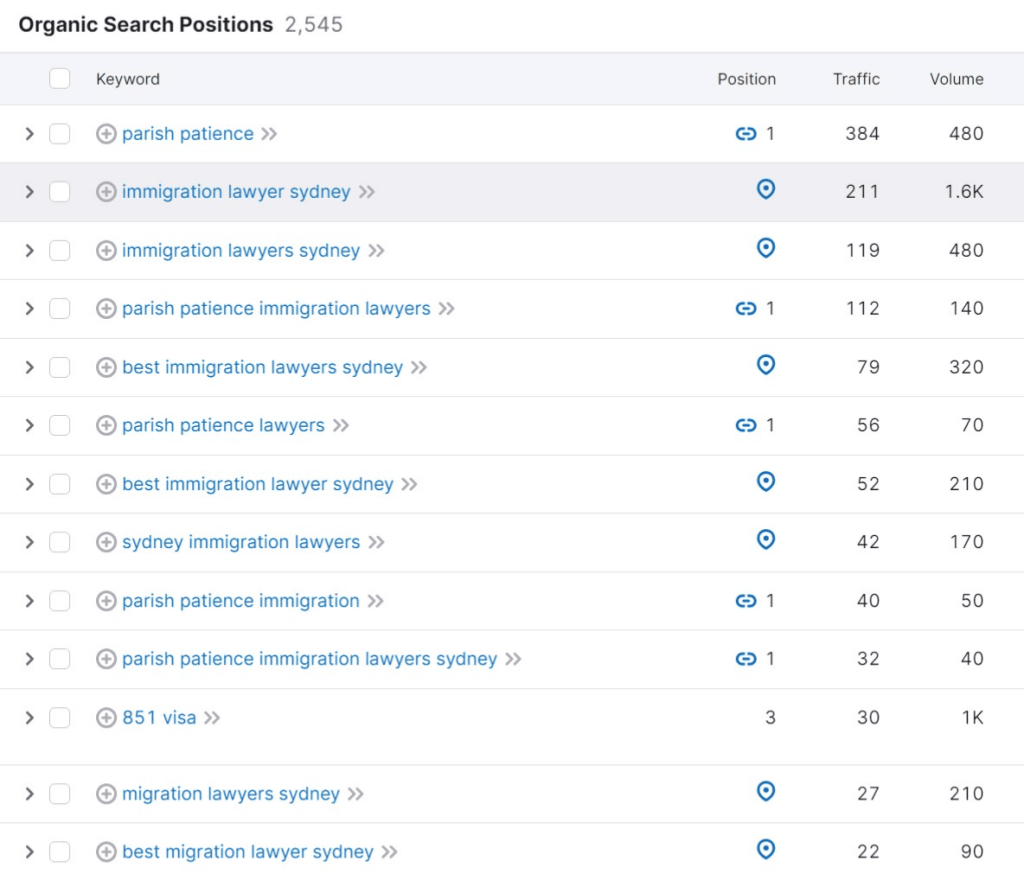Click plus icon beside 'parish patience' keyword

[x=106, y=134]
